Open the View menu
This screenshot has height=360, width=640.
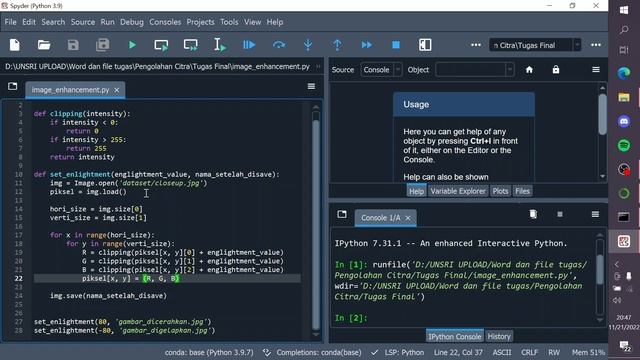click(253, 22)
